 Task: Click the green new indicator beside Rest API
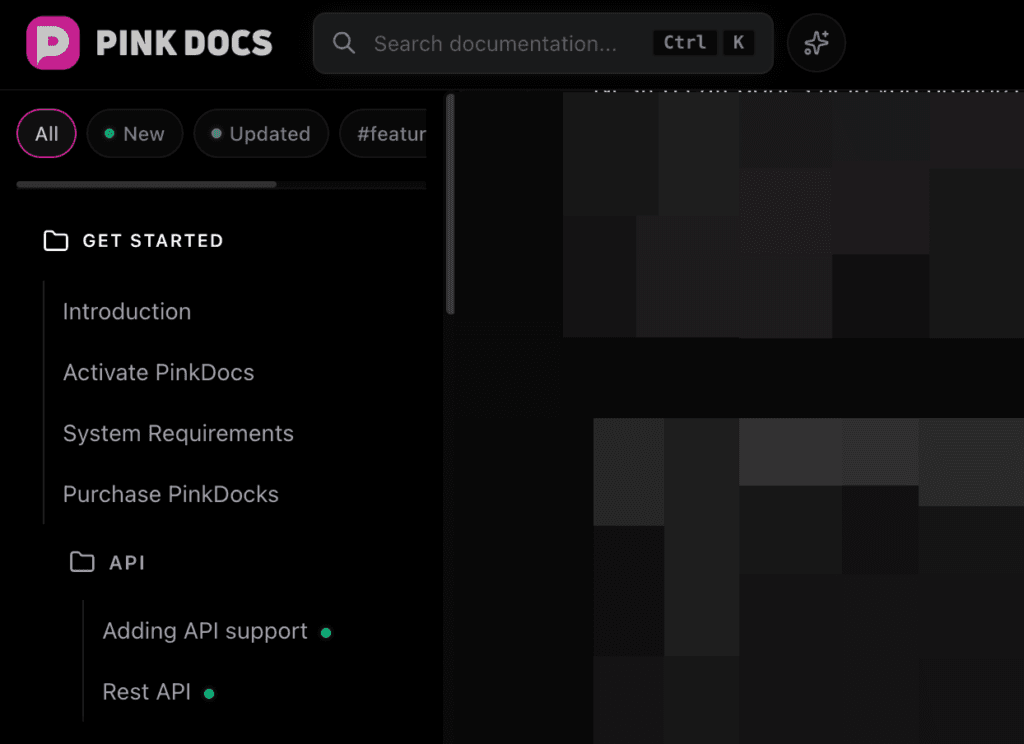[x=208, y=692]
